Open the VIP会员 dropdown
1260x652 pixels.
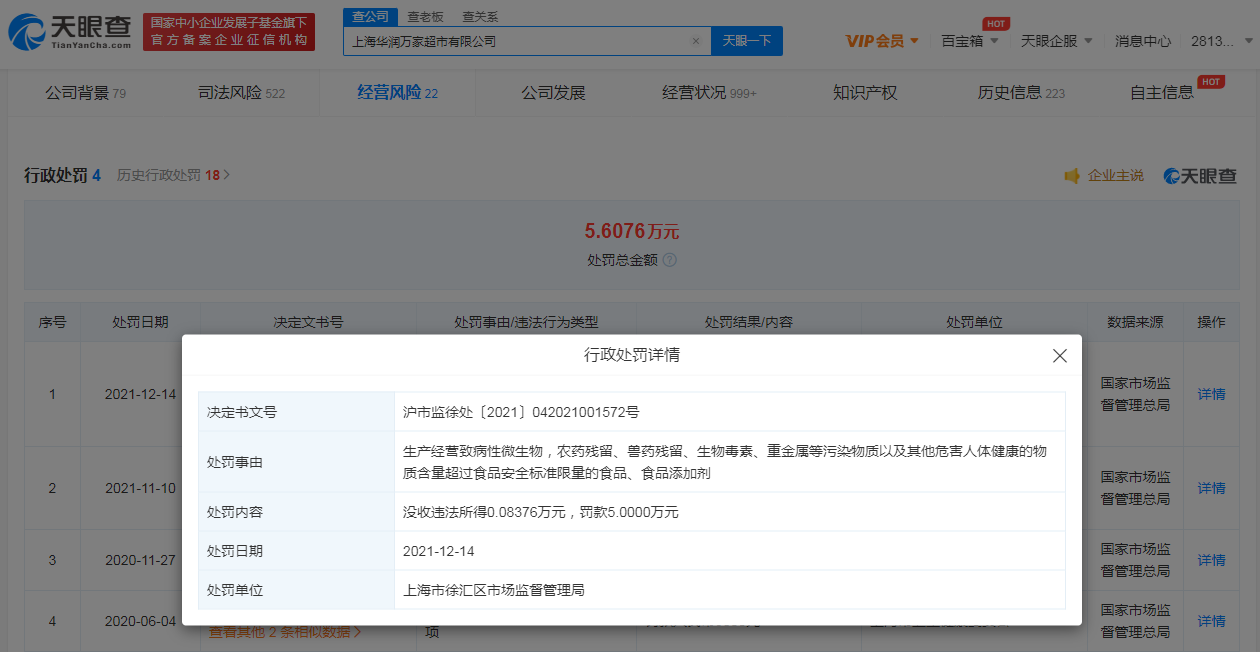(882, 41)
